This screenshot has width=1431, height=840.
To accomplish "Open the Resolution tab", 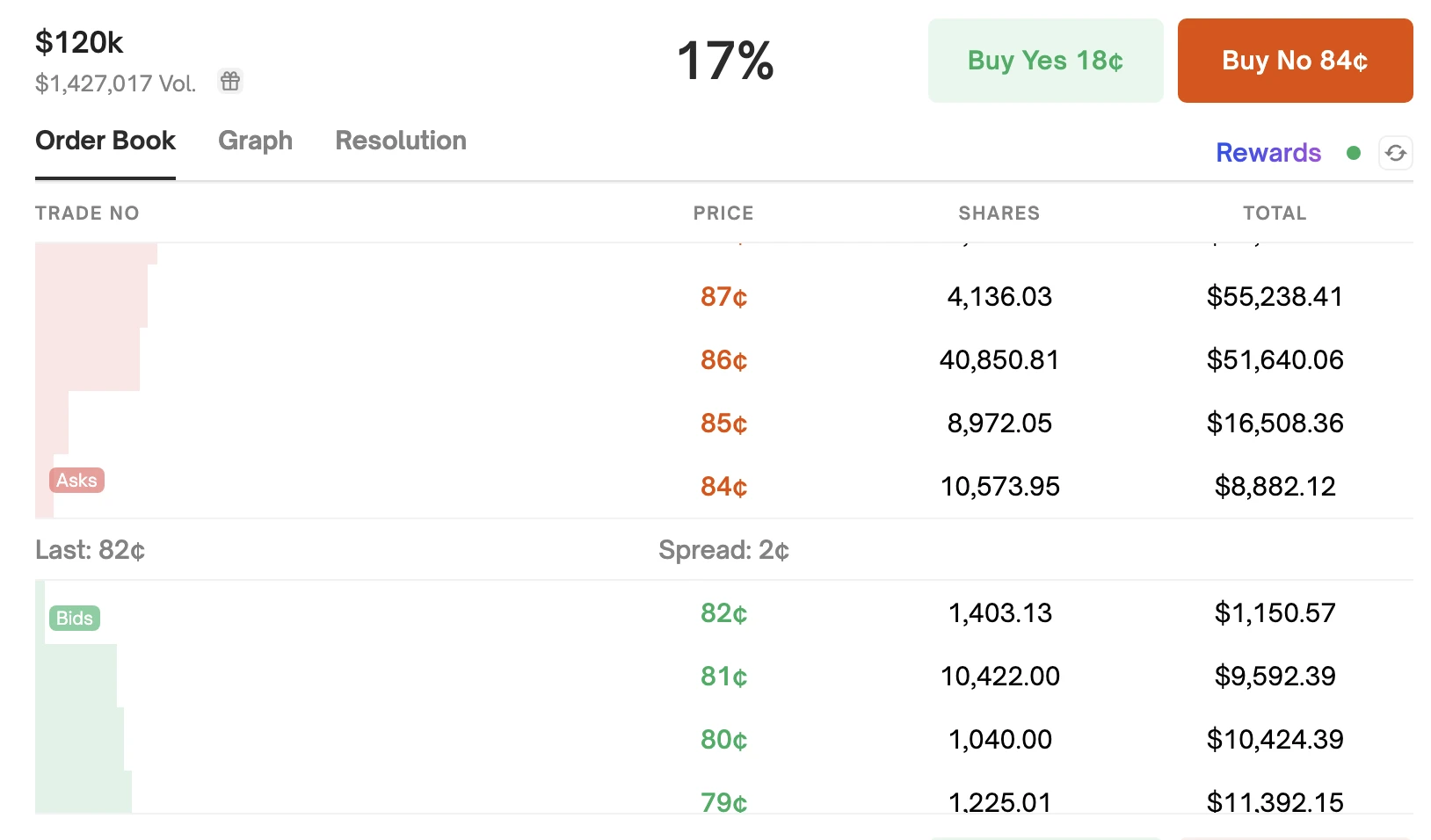I will [401, 141].
